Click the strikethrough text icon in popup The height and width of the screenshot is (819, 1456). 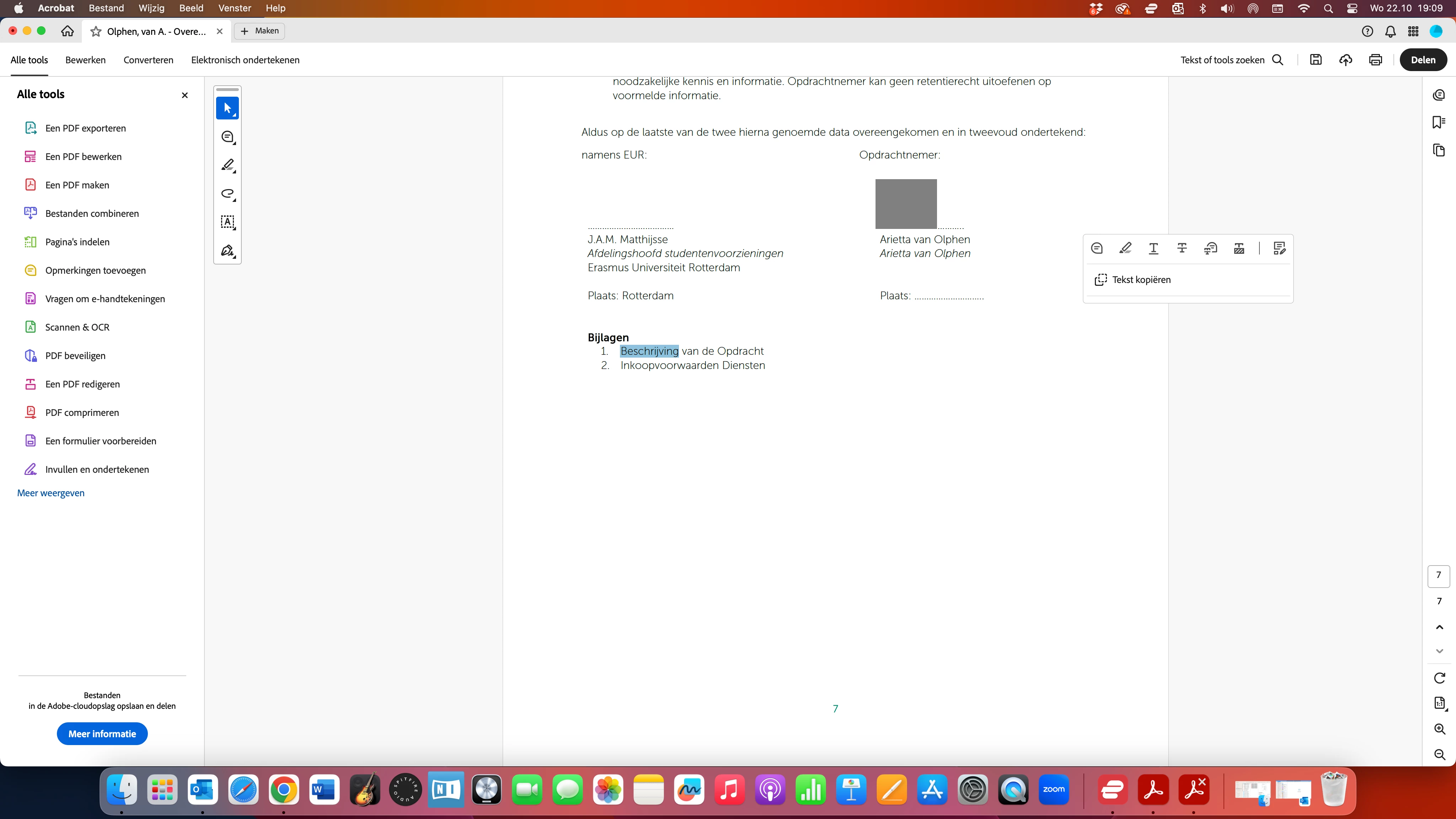[x=1182, y=248]
